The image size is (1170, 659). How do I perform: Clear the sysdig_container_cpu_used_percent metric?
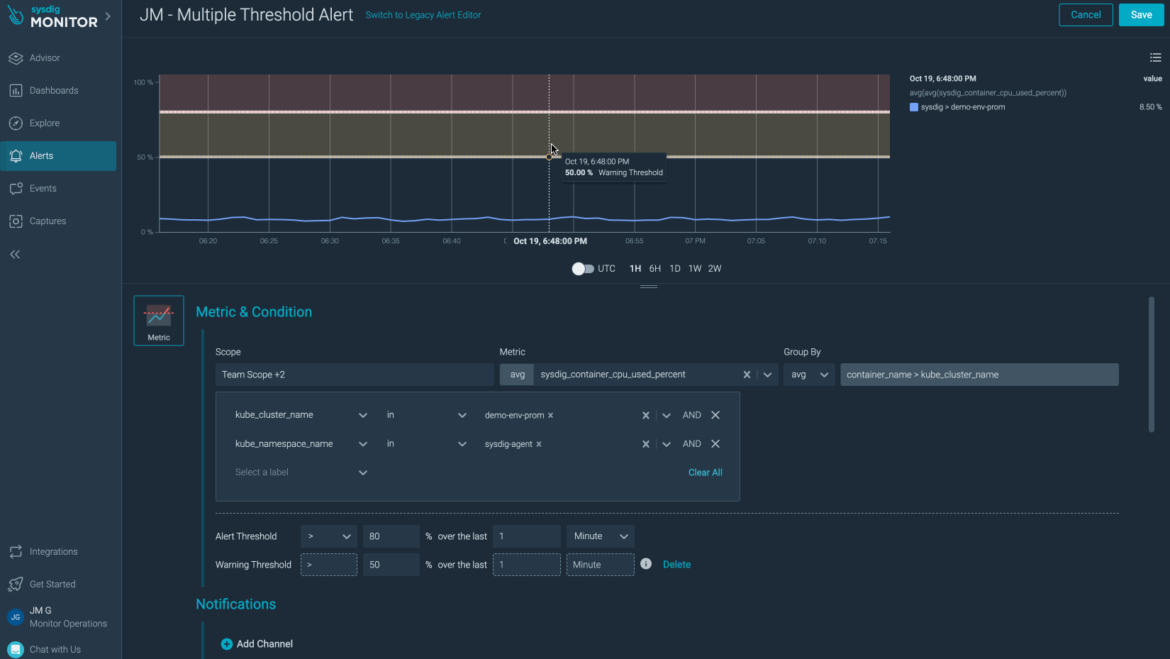click(746, 375)
